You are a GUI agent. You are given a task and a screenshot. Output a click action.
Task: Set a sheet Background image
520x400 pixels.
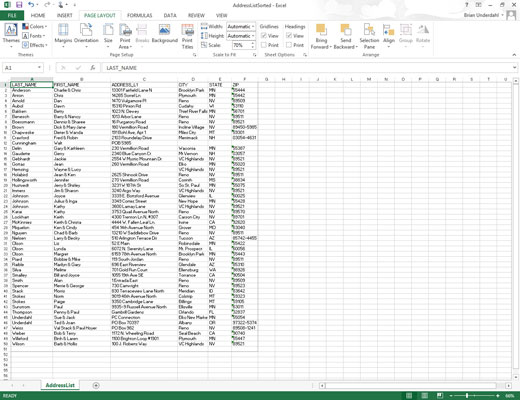[x=165, y=34]
